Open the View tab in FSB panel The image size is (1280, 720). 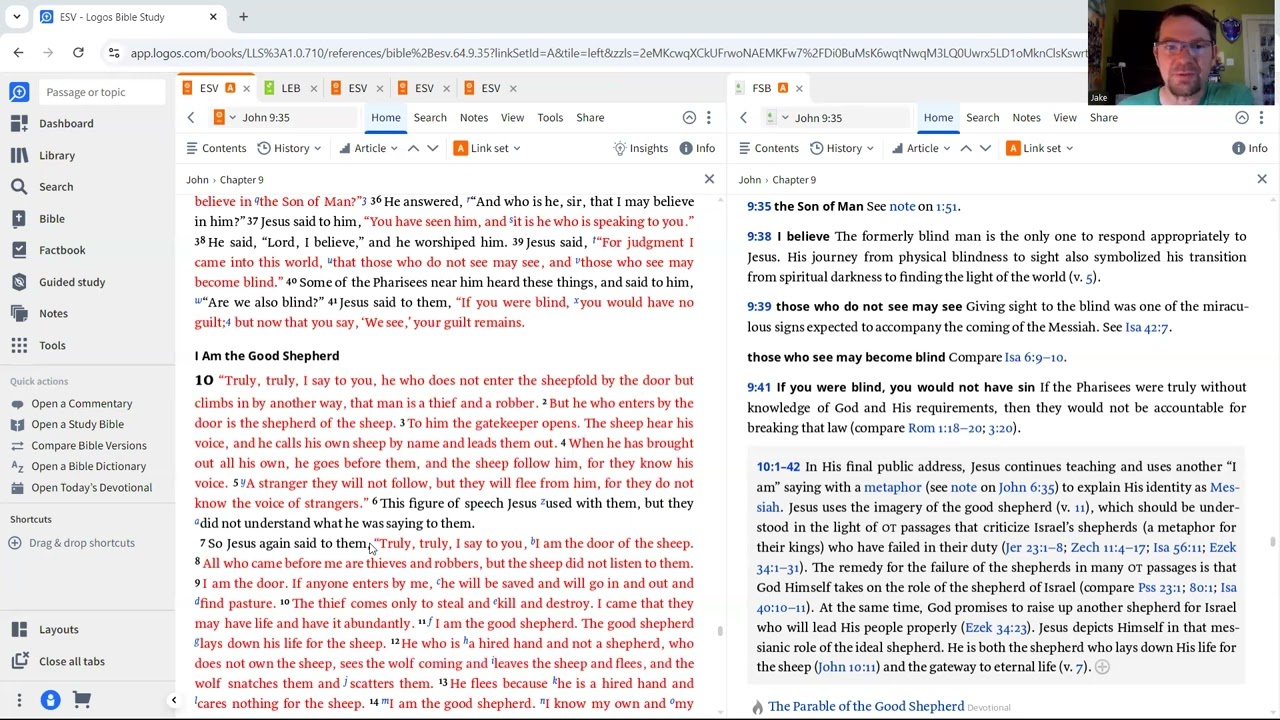pyautogui.click(x=1065, y=118)
